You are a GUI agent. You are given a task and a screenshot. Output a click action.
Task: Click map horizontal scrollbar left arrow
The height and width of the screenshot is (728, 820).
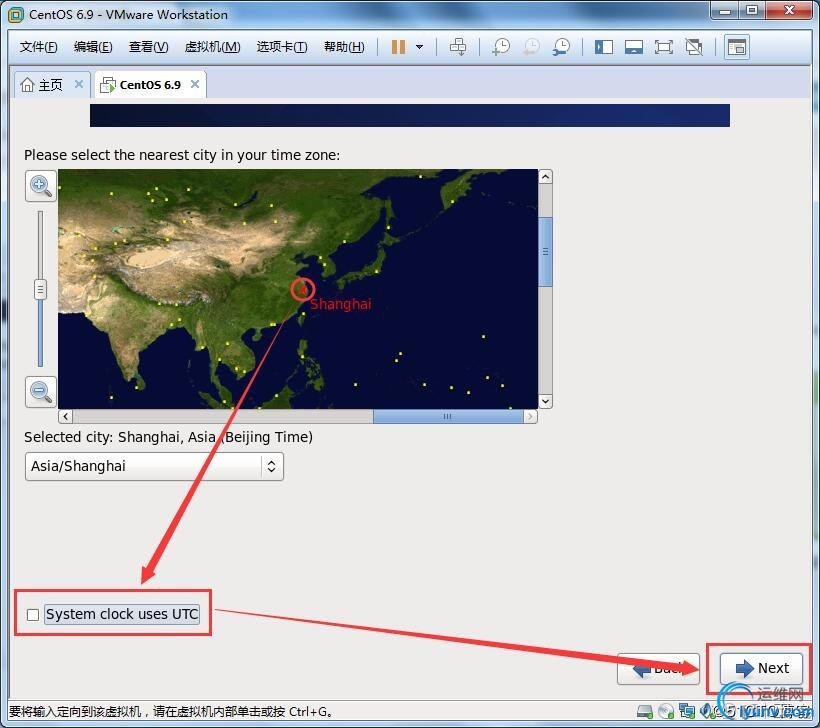(x=65, y=416)
